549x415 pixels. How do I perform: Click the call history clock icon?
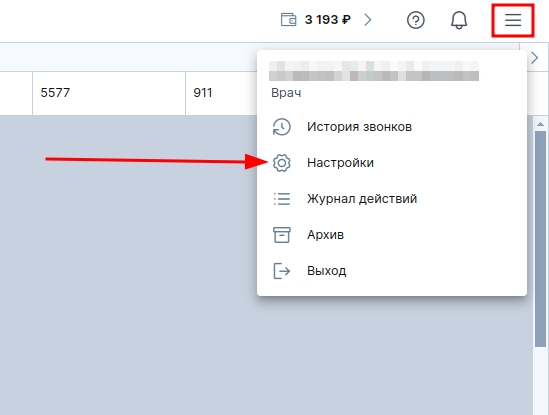point(282,127)
